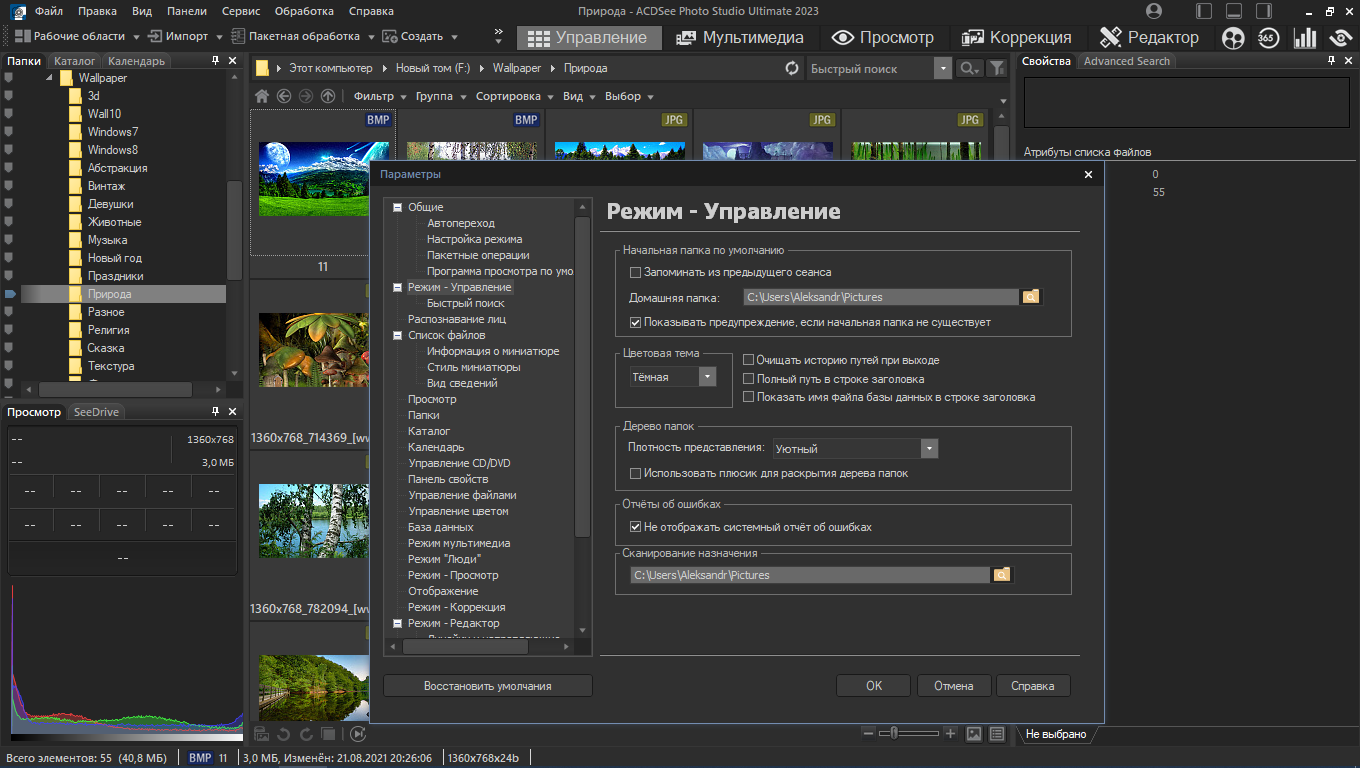
Task: Open the quick search history dropdown arrow
Action: point(942,68)
